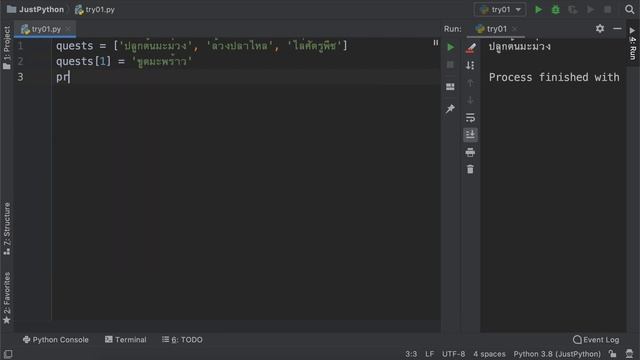The width and height of the screenshot is (640, 360).
Task: Open the Event Log
Action: pyautogui.click(x=596, y=340)
